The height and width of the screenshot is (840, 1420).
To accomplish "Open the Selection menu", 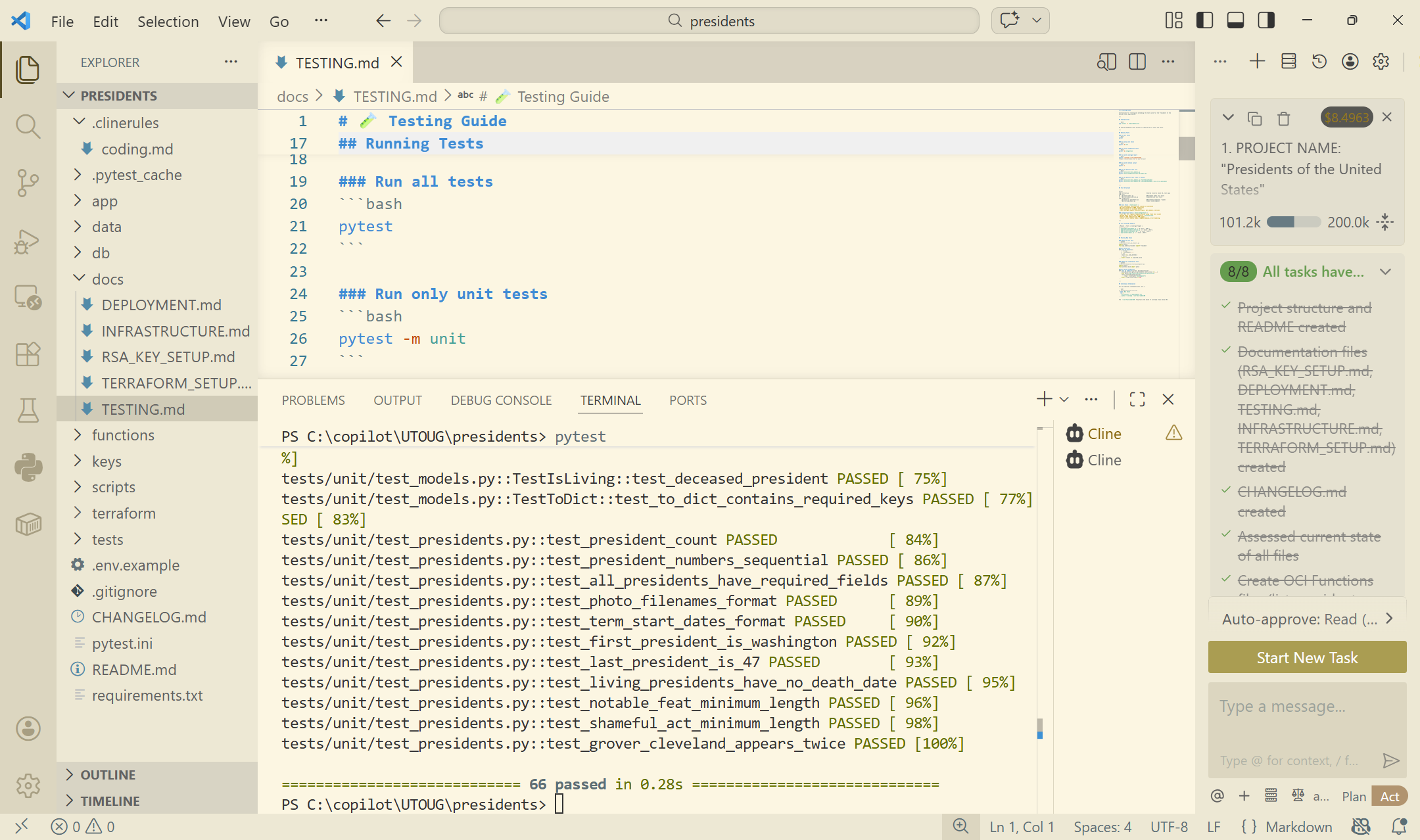I will coord(168,21).
